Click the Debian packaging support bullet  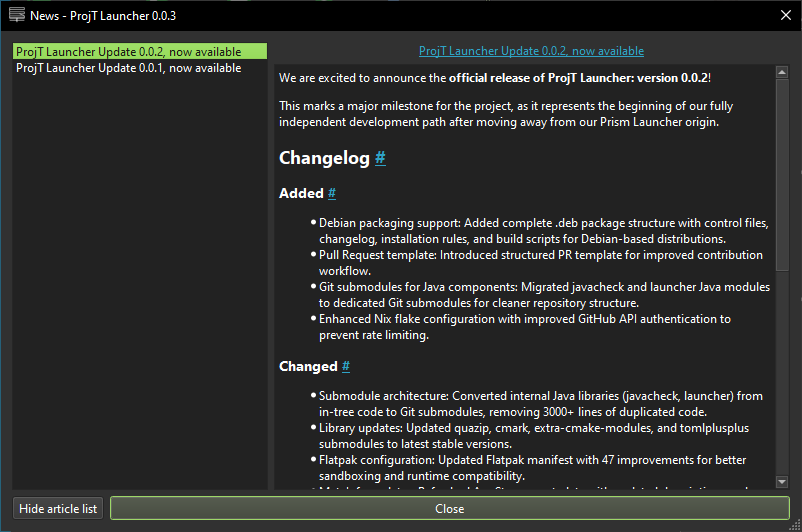[540, 222]
